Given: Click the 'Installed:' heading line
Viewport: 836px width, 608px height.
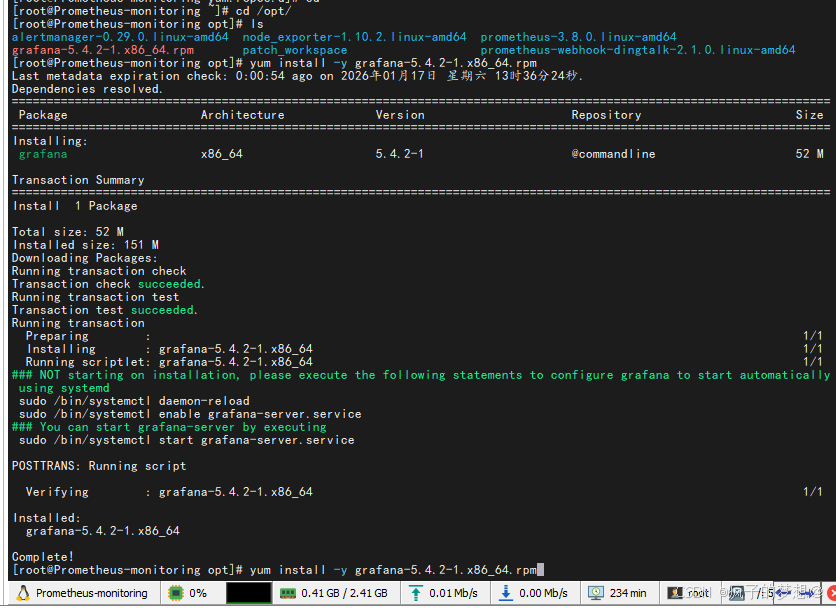Looking at the screenshot, I should (x=47, y=518).
